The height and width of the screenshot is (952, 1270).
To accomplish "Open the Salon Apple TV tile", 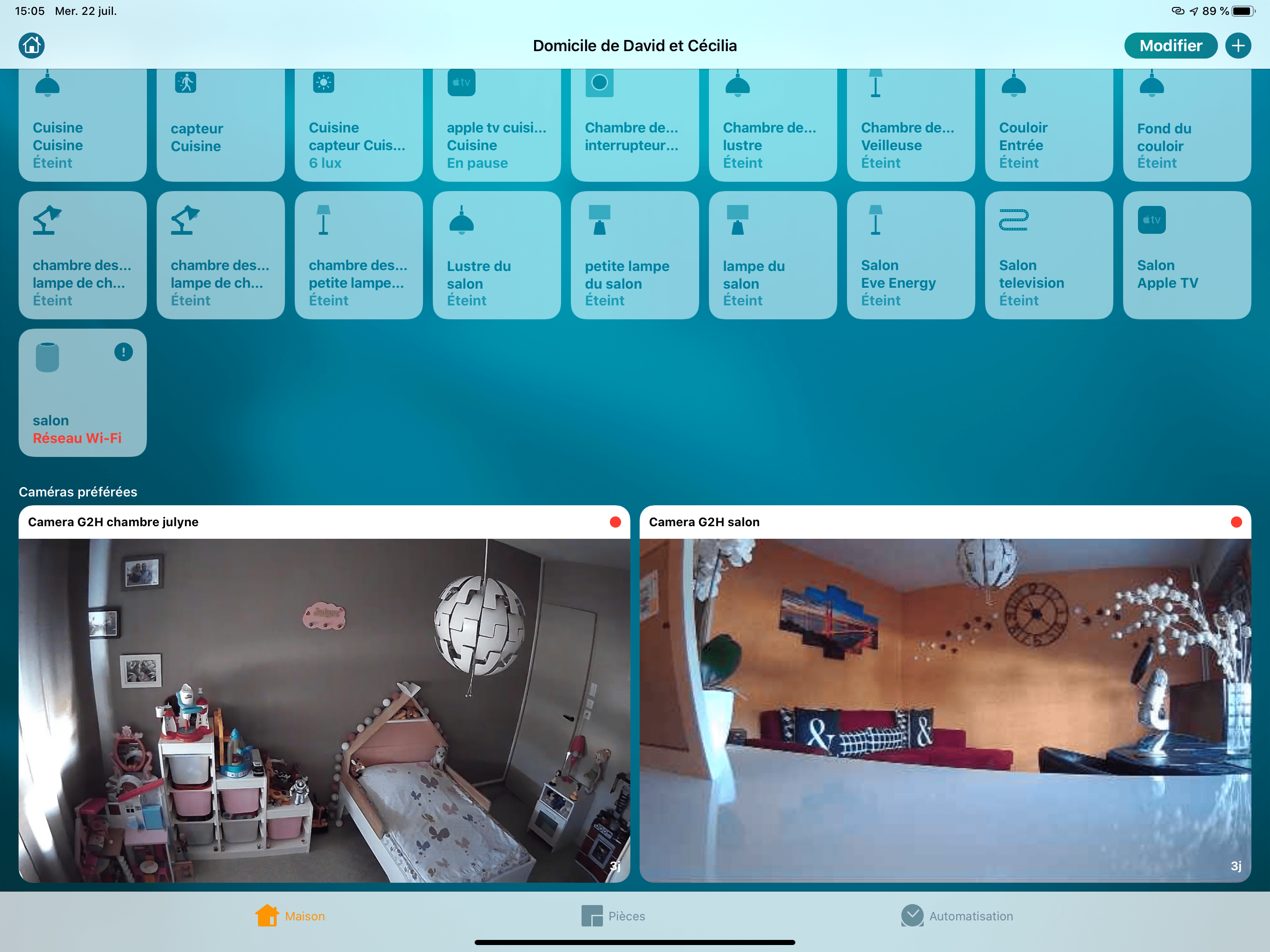I will tap(1186, 255).
